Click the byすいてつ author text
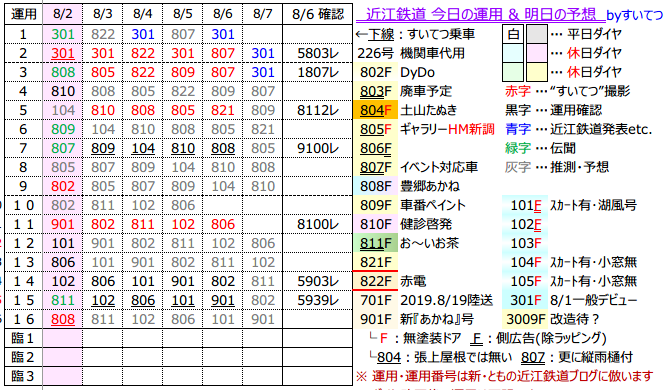The image size is (672, 390). 635,16
